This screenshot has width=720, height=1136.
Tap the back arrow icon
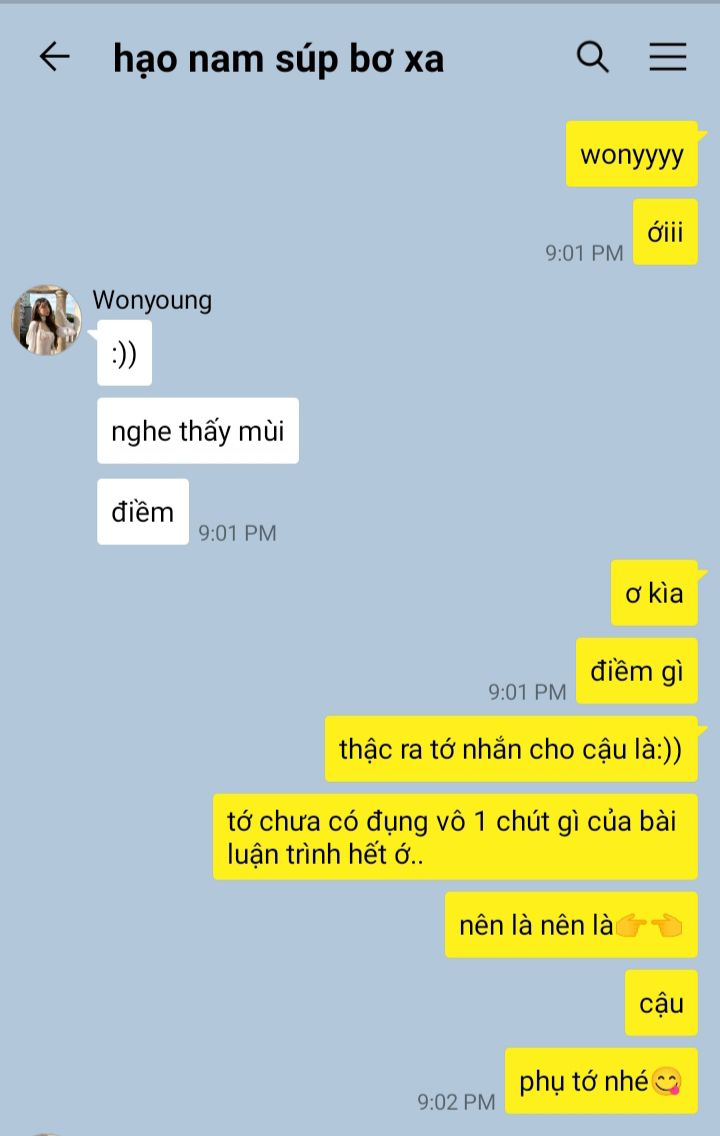point(54,57)
